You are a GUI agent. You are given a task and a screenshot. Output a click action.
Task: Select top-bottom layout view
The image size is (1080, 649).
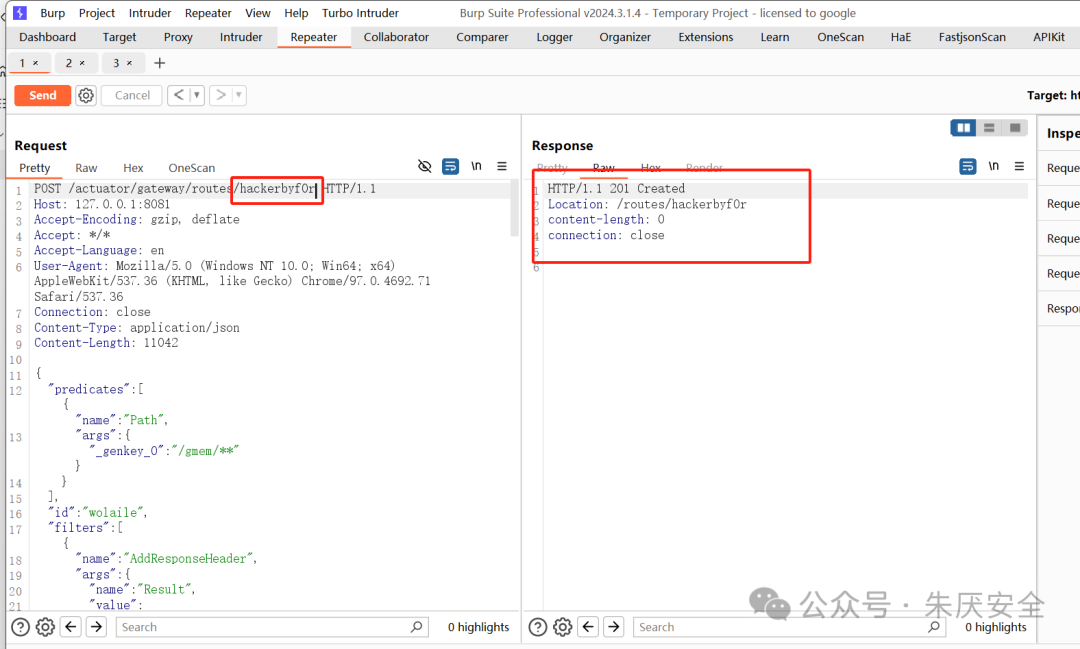989,127
